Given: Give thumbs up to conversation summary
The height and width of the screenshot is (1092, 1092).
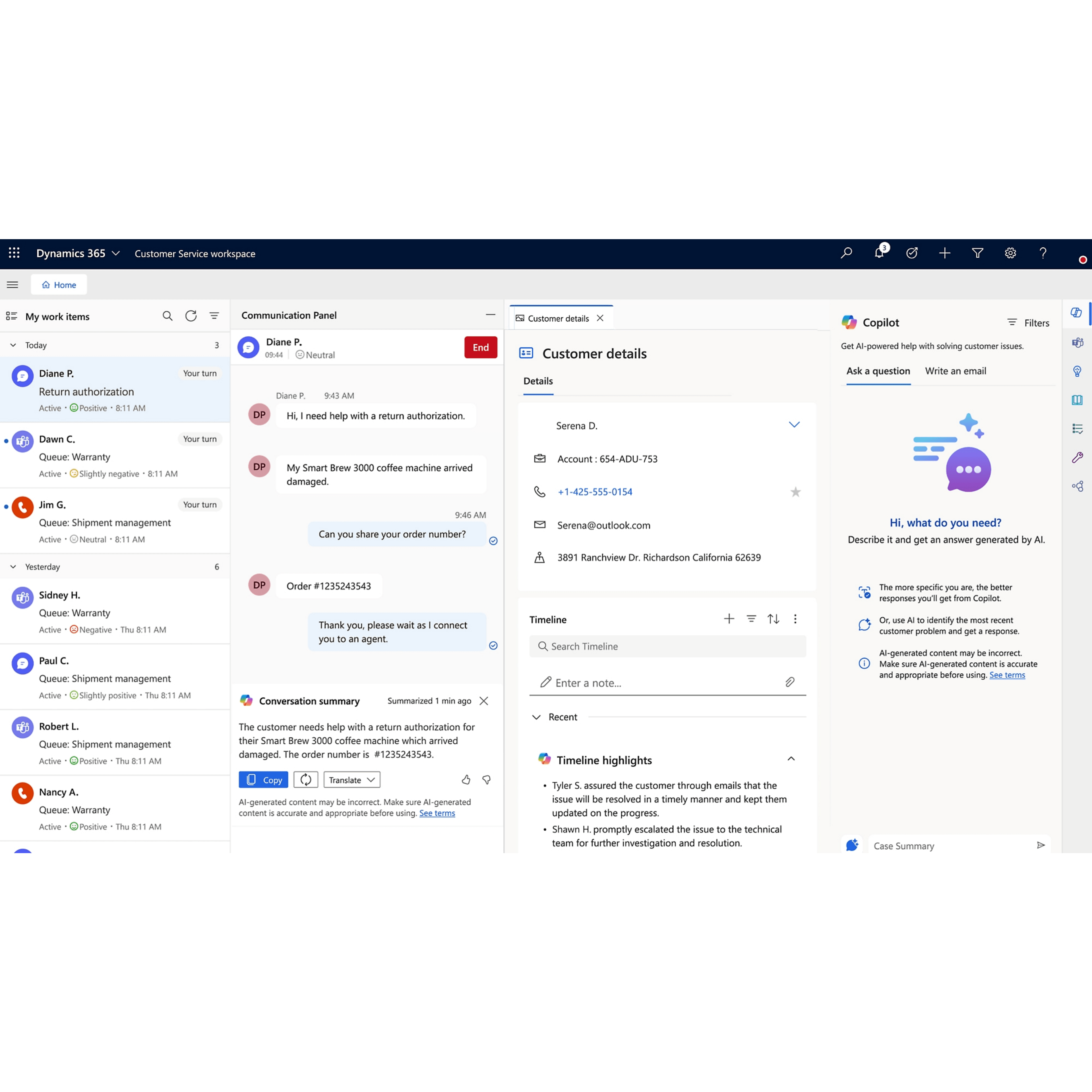Looking at the screenshot, I should click(466, 780).
